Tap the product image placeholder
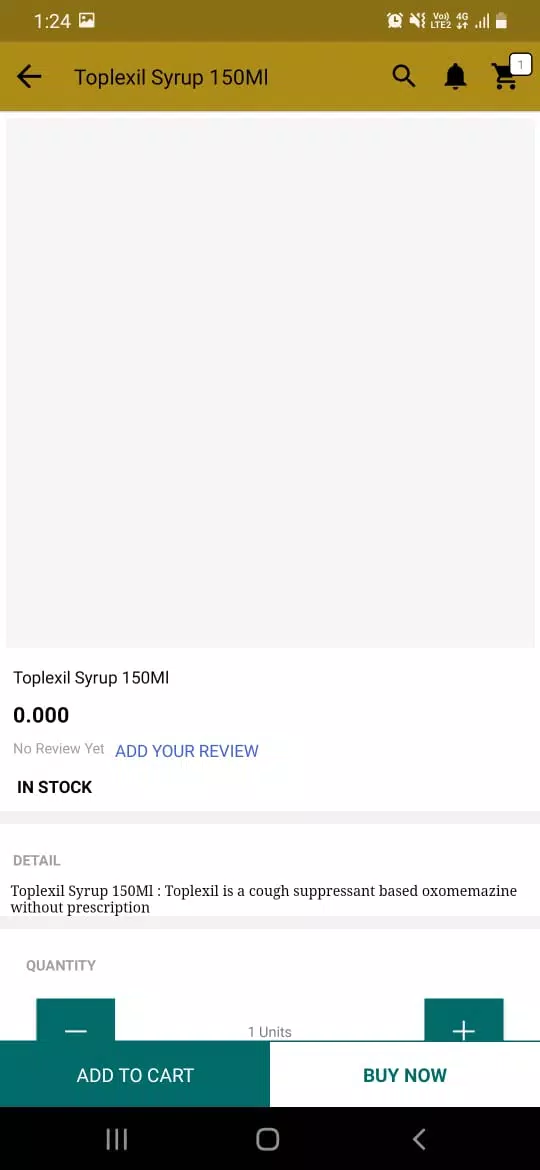Screen dimensions: 540x1170 click(270, 383)
